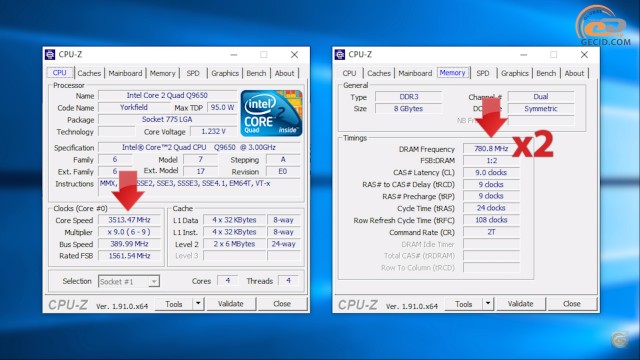This screenshot has width=640, height=360.
Task: Click CAS# Latency value 9.0 clocks
Action: pos(491,172)
